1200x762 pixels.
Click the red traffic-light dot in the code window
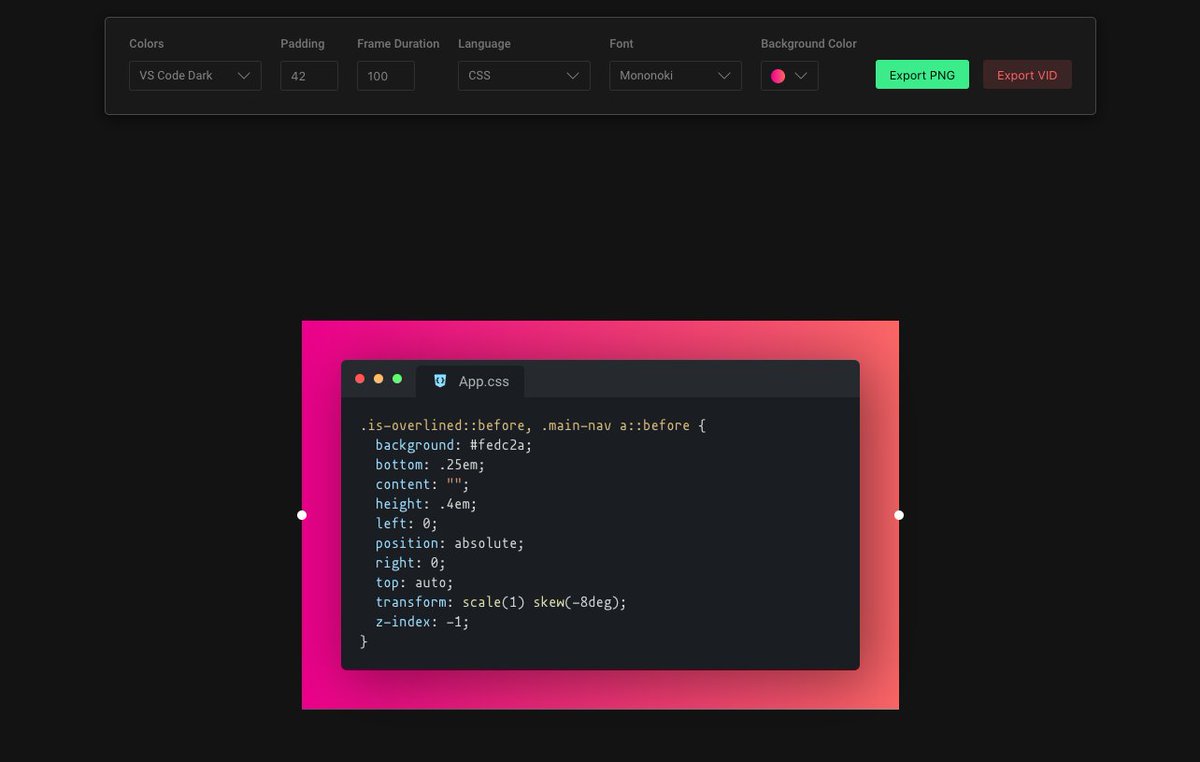coord(360,378)
